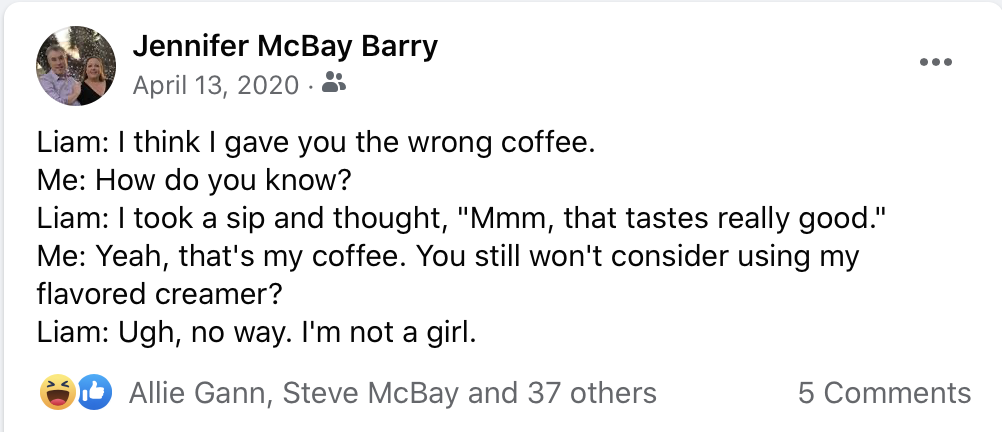Viewport: 1002px width, 432px height.
Task: Open the three-dot post options menu
Action: (x=935, y=62)
